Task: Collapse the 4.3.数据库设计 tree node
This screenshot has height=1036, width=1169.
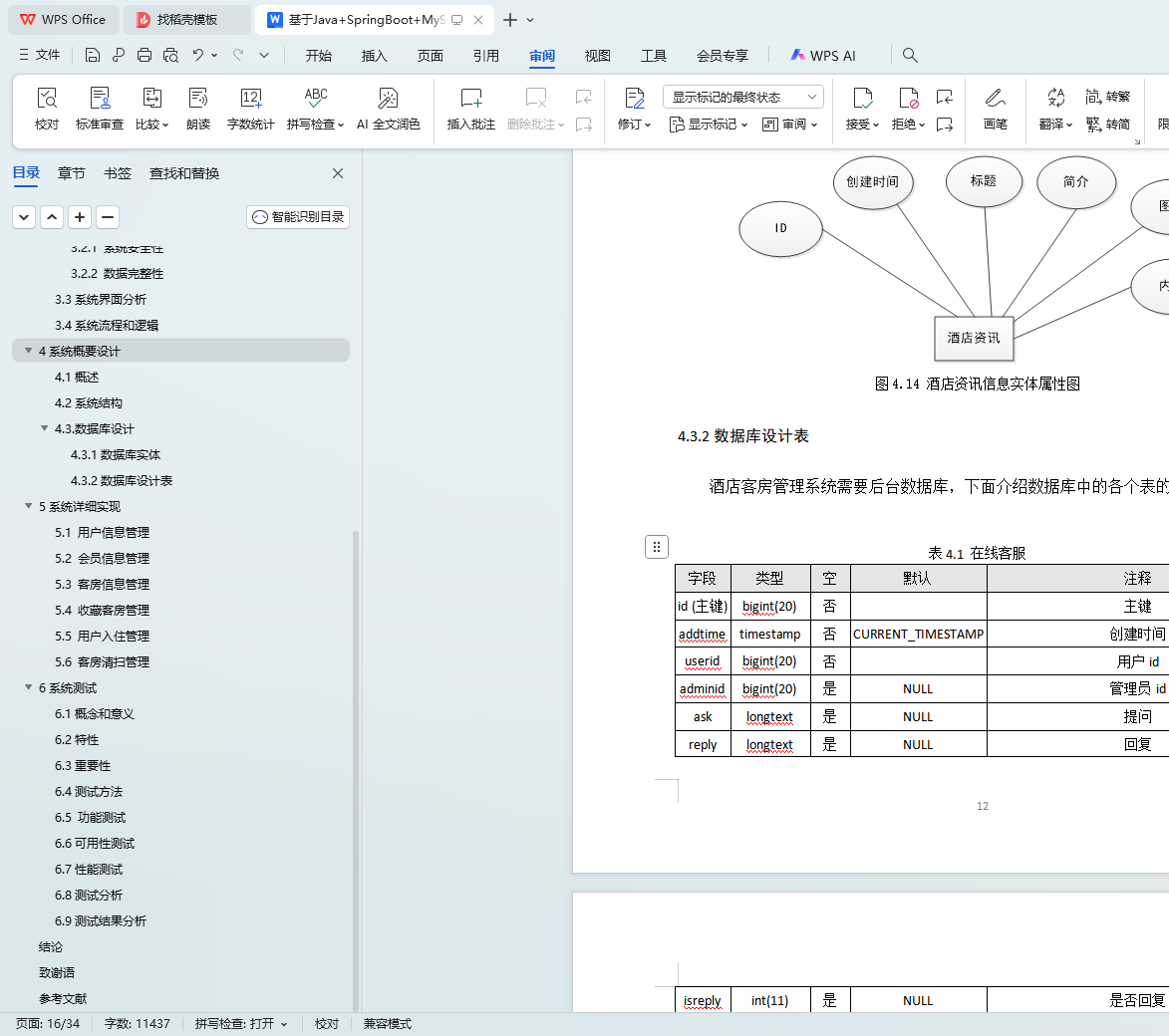Action: [45, 427]
